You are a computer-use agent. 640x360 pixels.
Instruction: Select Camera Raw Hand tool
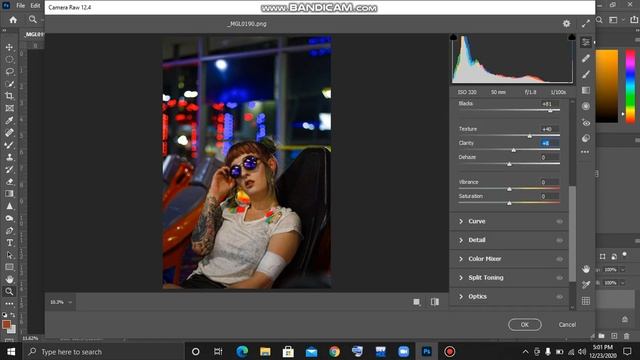point(586,269)
